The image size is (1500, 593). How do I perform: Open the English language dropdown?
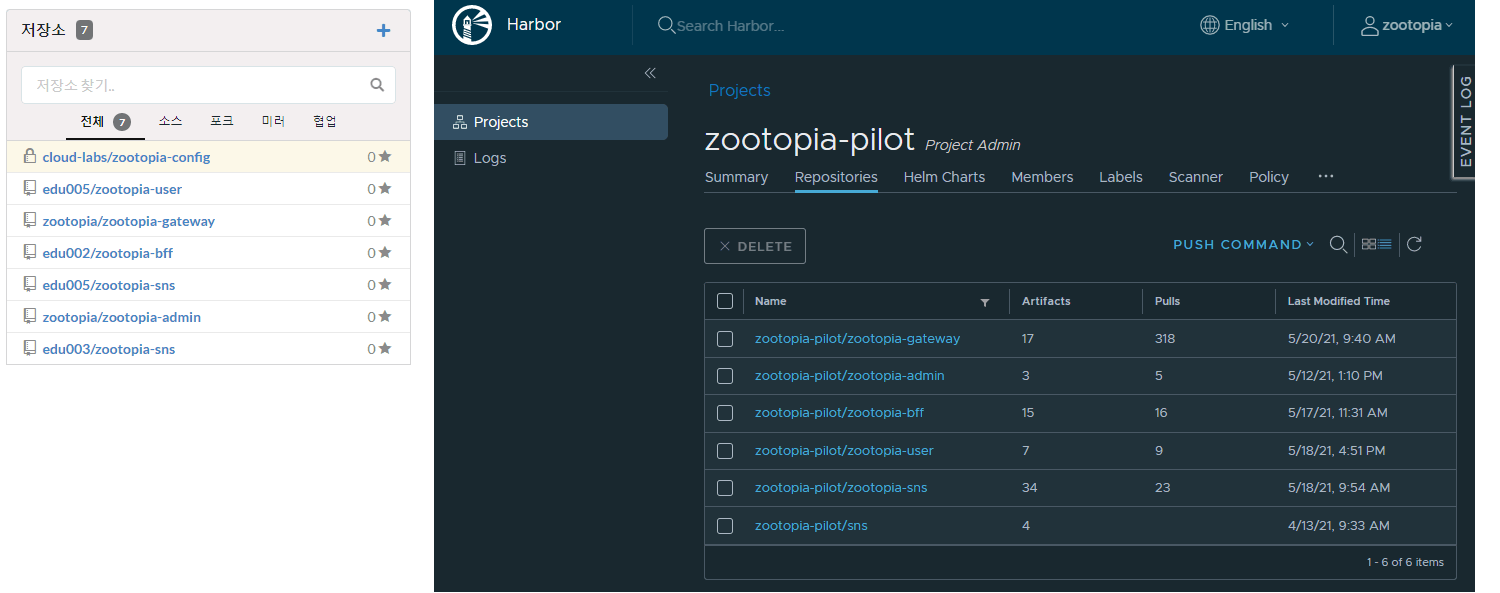click(x=1243, y=25)
